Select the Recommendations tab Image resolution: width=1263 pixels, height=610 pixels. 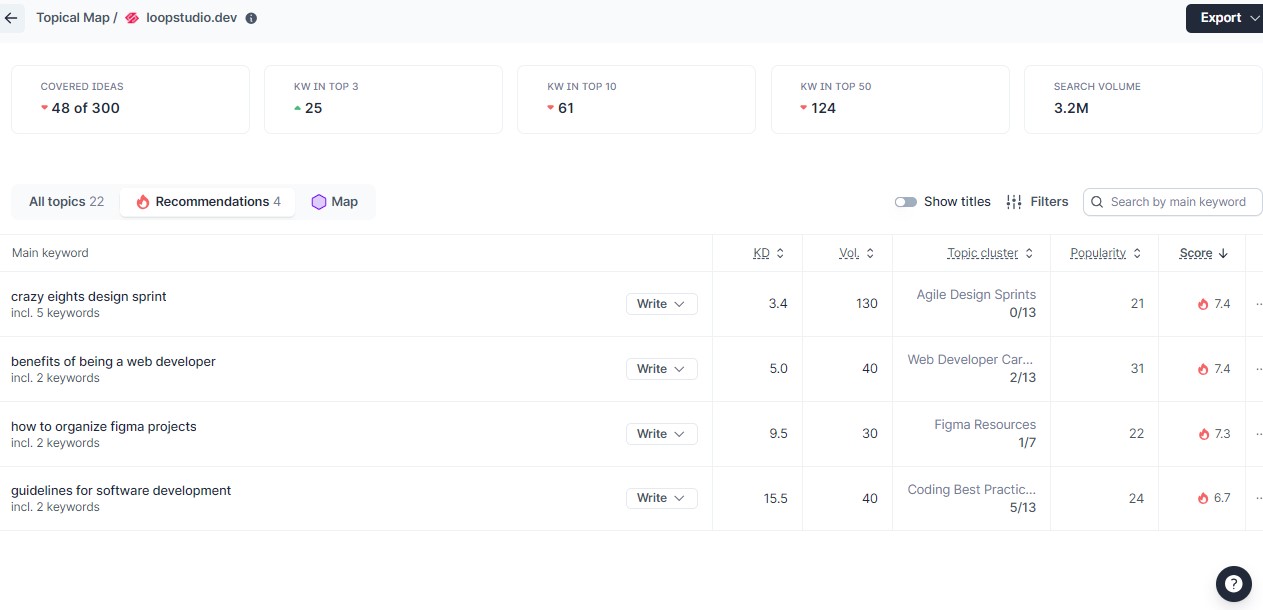[x=208, y=202]
